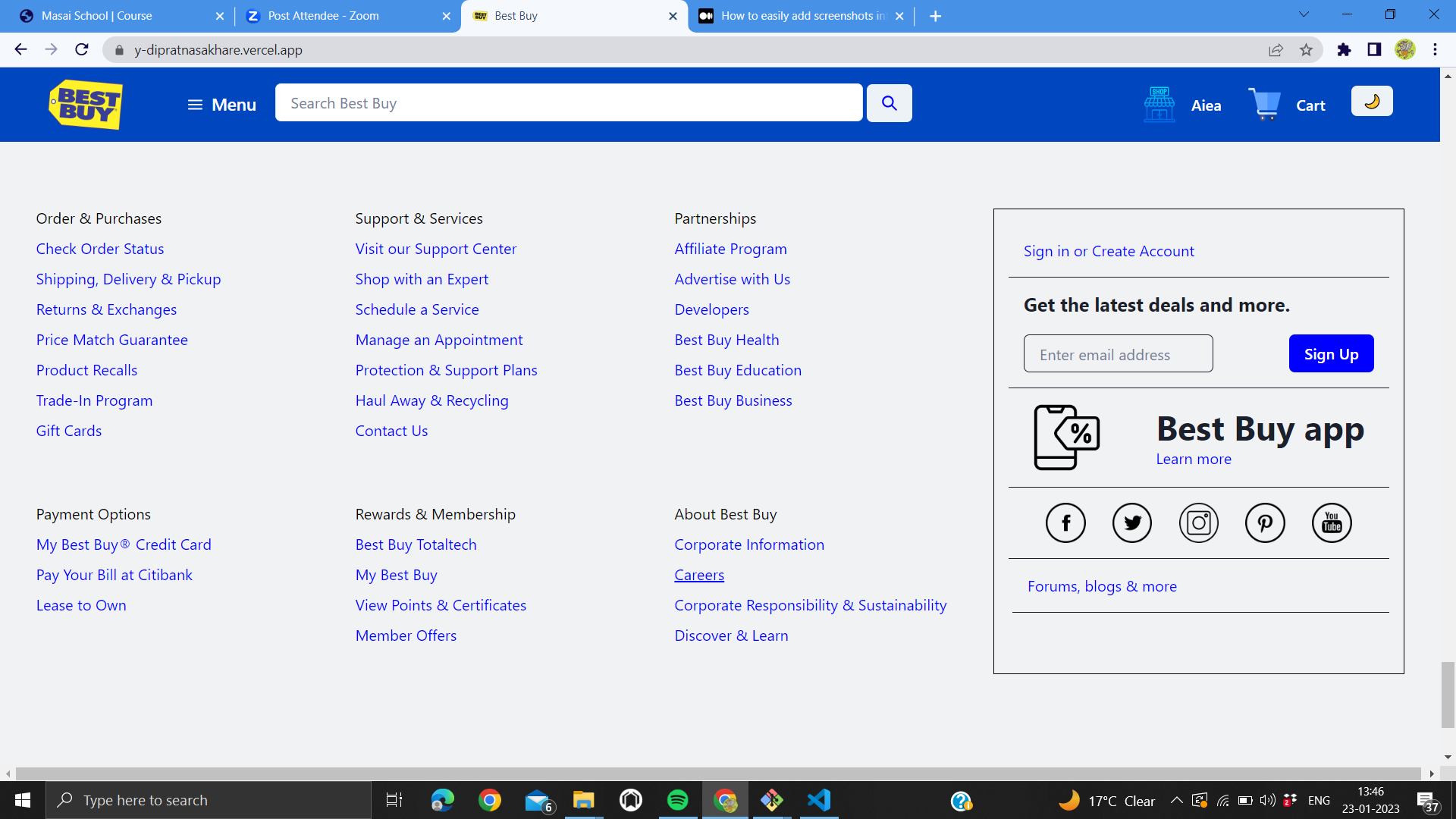Switch to Post Attendee Zoom tab

pos(324,16)
